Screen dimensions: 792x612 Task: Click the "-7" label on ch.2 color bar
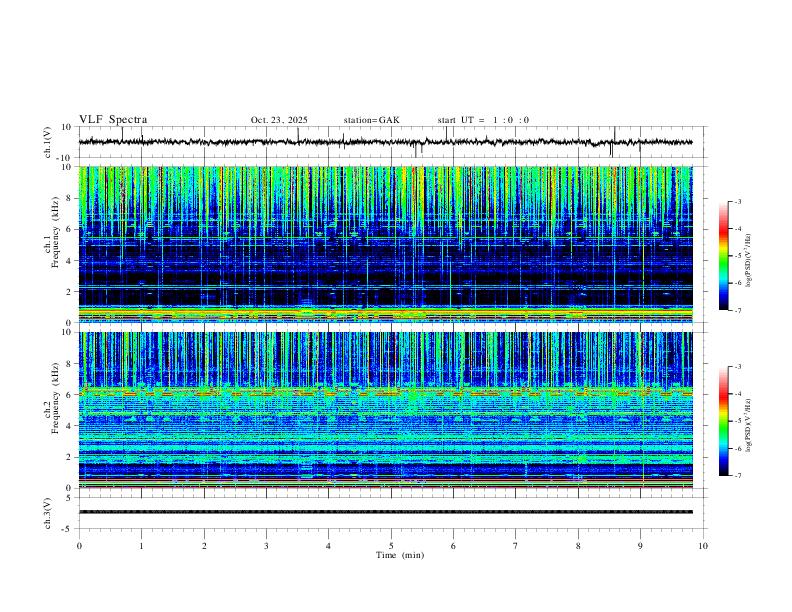click(737, 476)
